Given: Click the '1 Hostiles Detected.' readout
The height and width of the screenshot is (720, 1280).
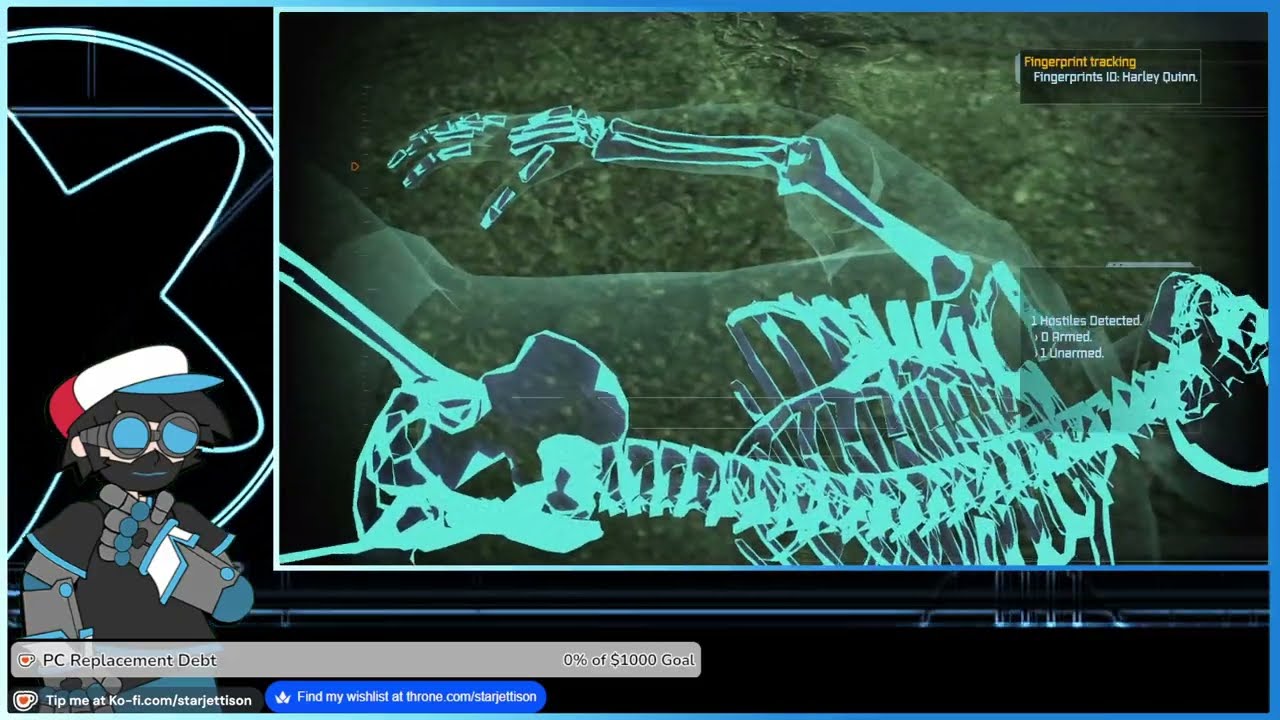Looking at the screenshot, I should (x=1086, y=321).
